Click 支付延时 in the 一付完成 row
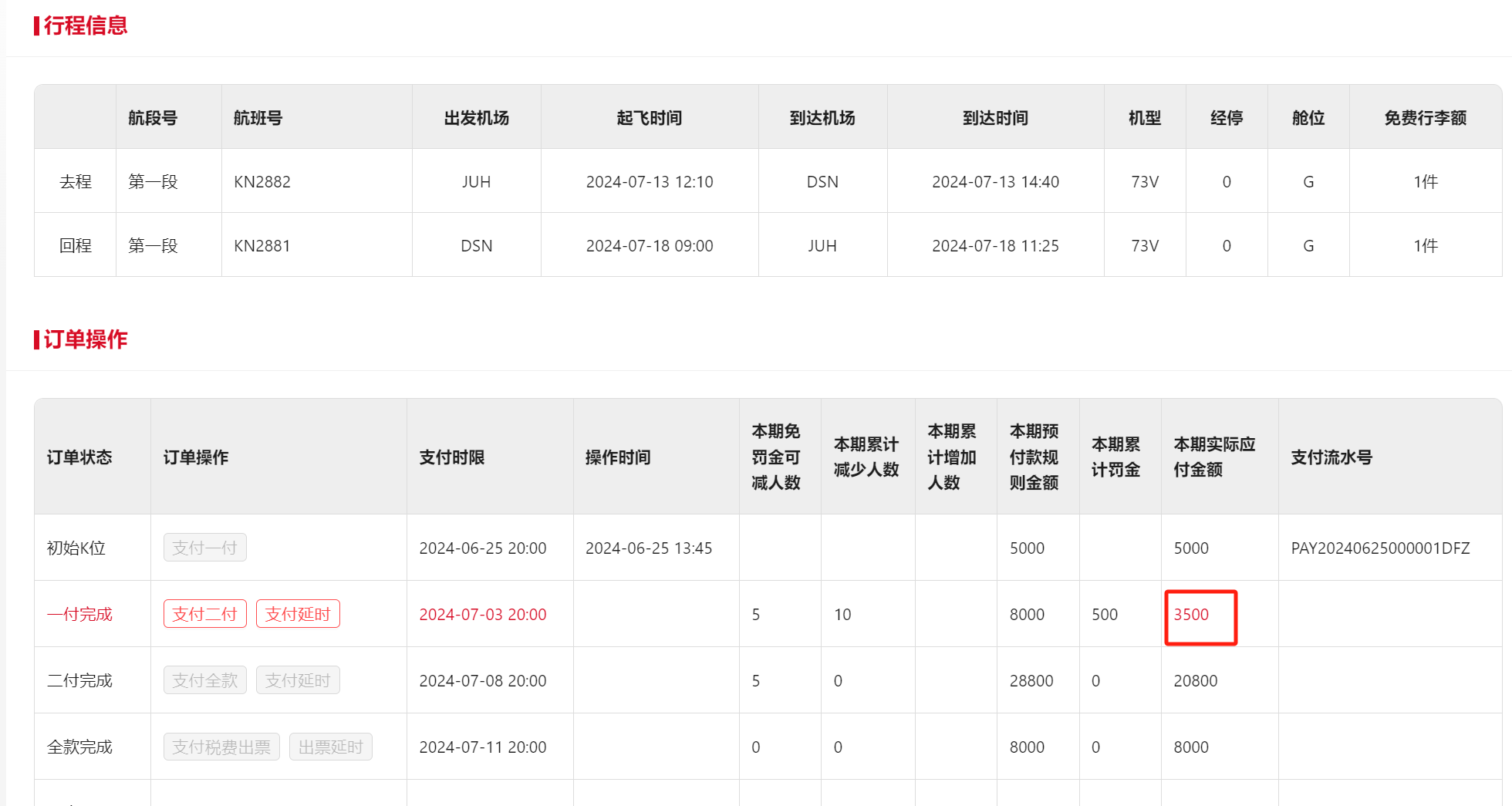1512x806 pixels. tap(298, 614)
